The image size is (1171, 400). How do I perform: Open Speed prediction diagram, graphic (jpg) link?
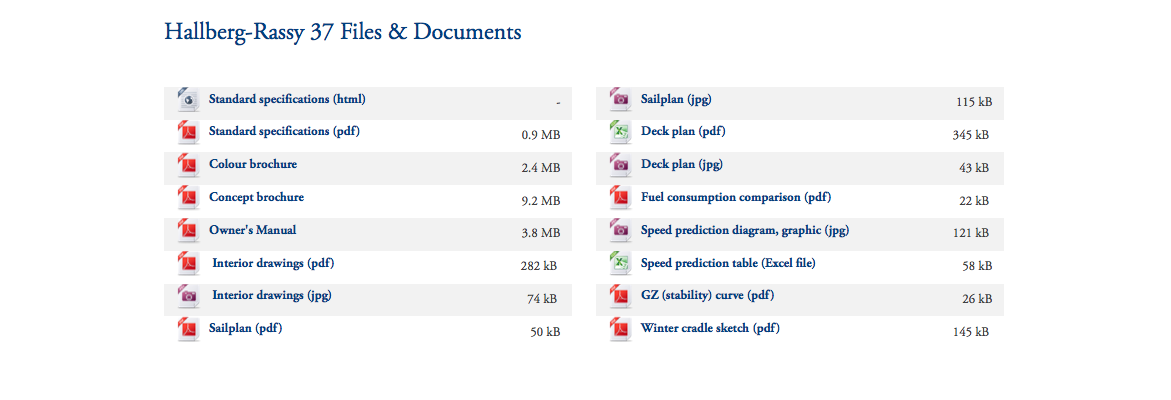(x=745, y=231)
